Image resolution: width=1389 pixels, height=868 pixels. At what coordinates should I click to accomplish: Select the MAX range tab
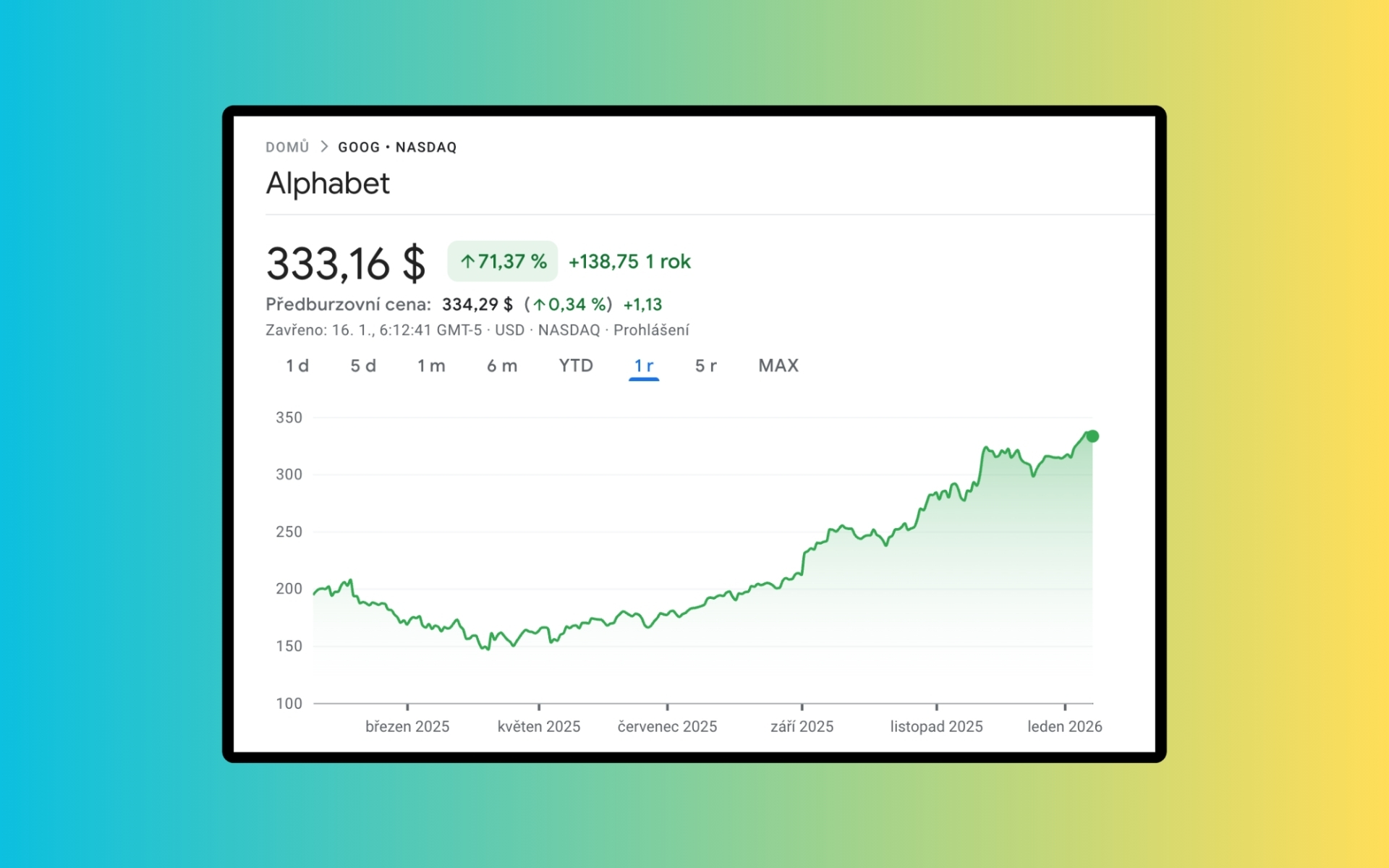coord(778,366)
